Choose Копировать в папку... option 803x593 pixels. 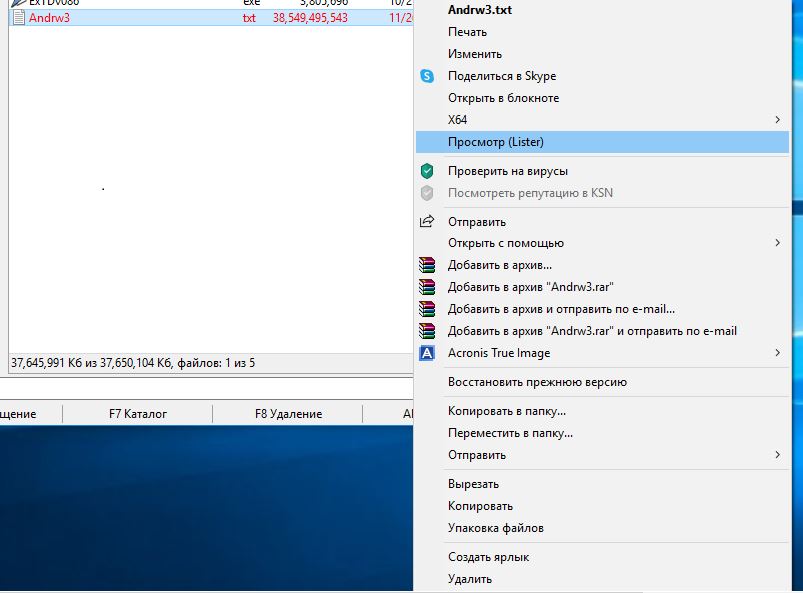click(x=506, y=411)
